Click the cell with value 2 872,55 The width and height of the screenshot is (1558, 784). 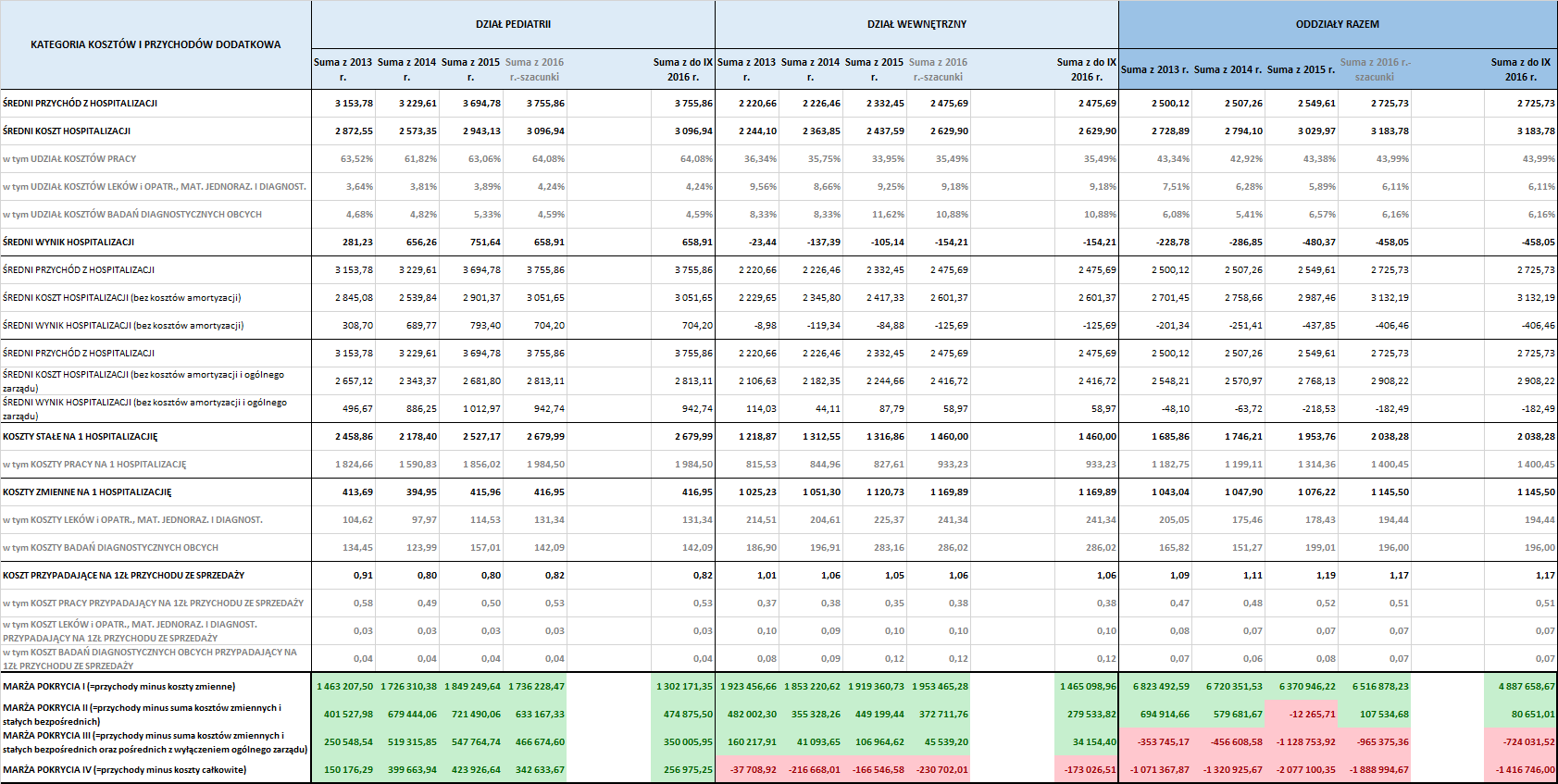343,131
